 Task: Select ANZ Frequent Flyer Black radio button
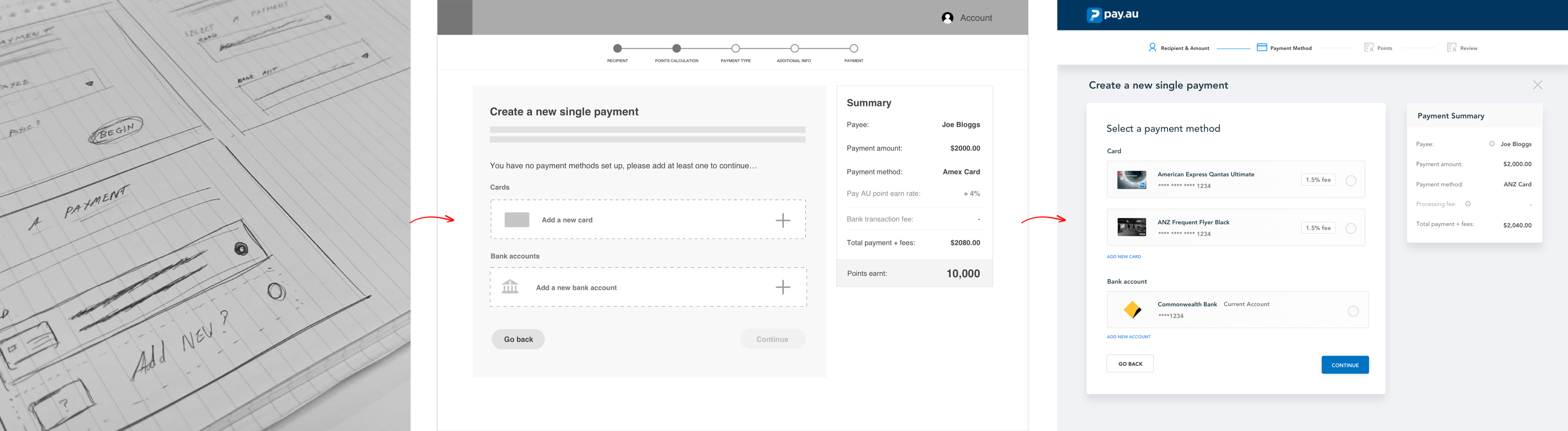[1350, 229]
